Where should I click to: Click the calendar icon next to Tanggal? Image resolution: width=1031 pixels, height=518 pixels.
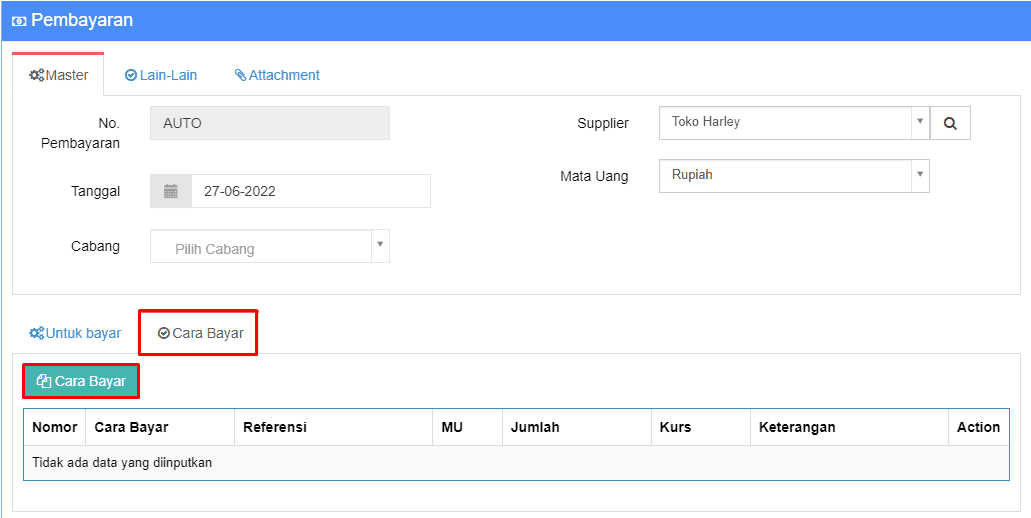[x=171, y=191]
